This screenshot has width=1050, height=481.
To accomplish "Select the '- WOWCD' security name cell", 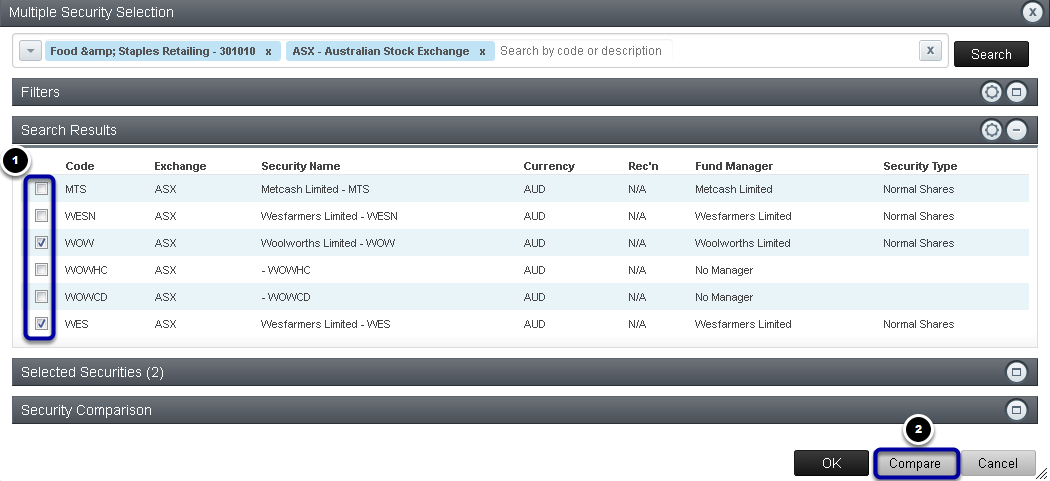I will (x=286, y=297).
